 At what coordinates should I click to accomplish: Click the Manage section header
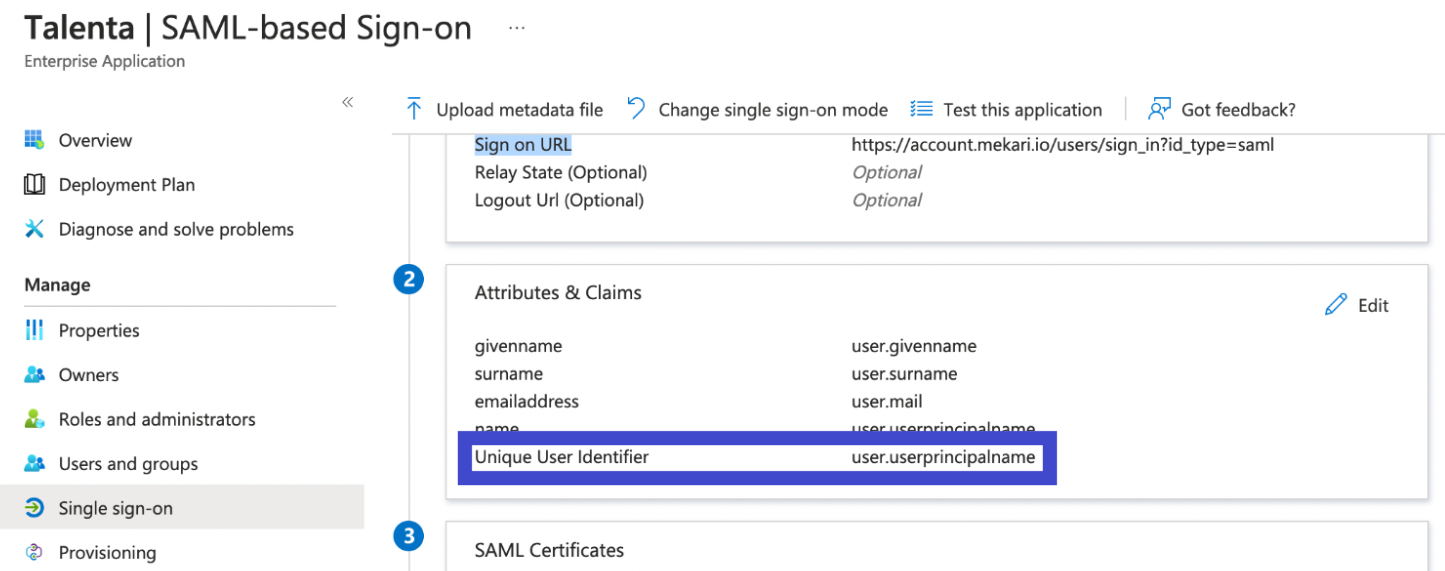[x=57, y=285]
